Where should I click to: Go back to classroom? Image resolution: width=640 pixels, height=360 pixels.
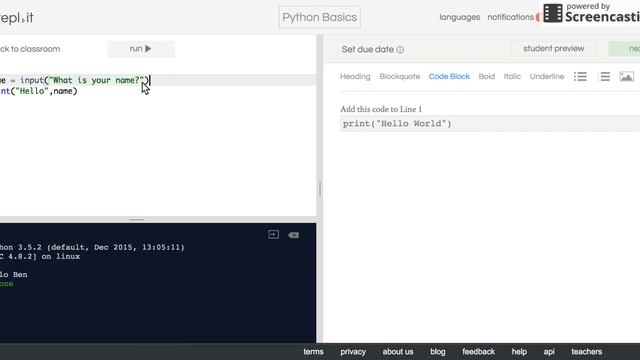[30, 49]
